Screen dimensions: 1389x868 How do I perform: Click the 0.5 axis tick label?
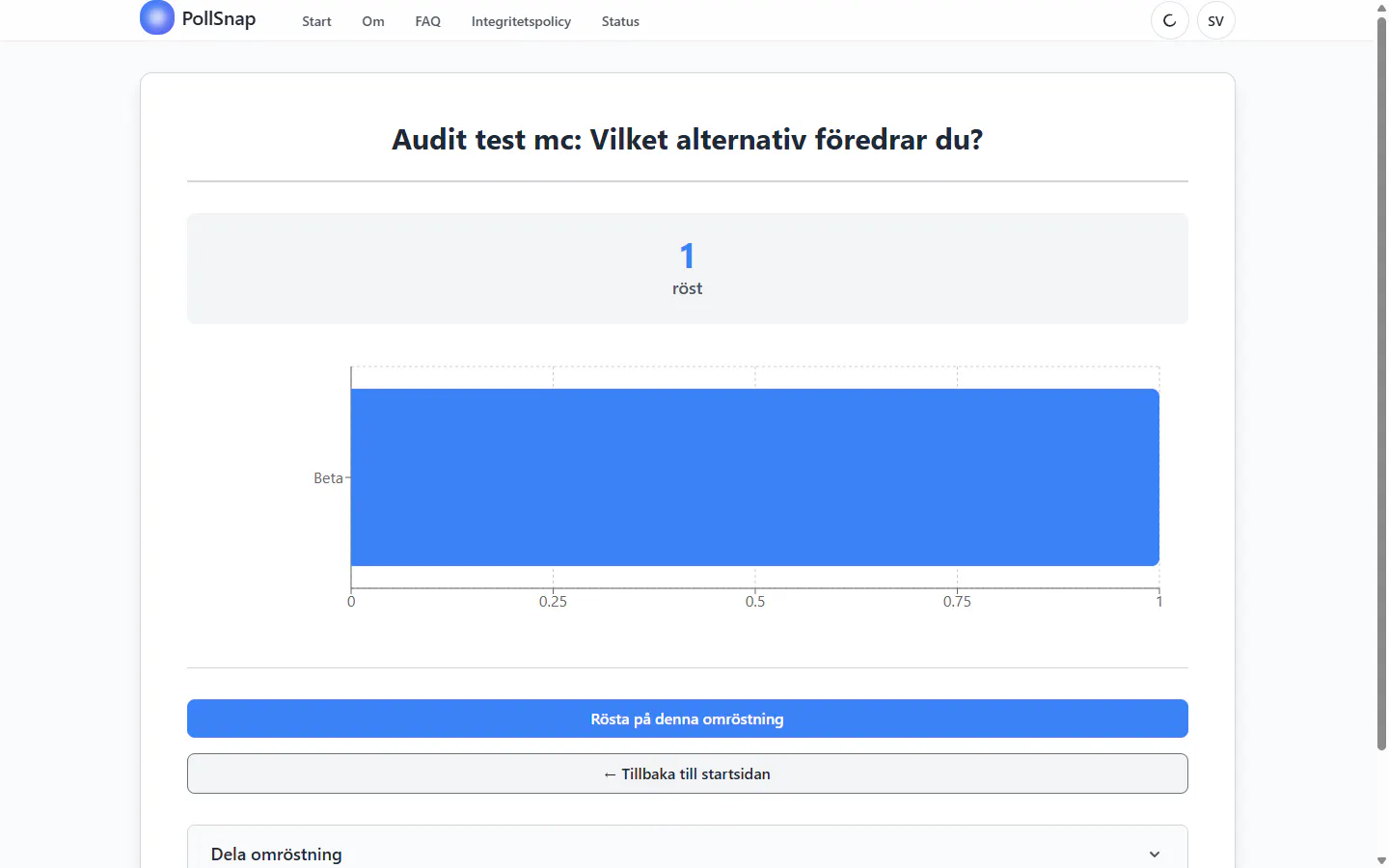(755, 602)
